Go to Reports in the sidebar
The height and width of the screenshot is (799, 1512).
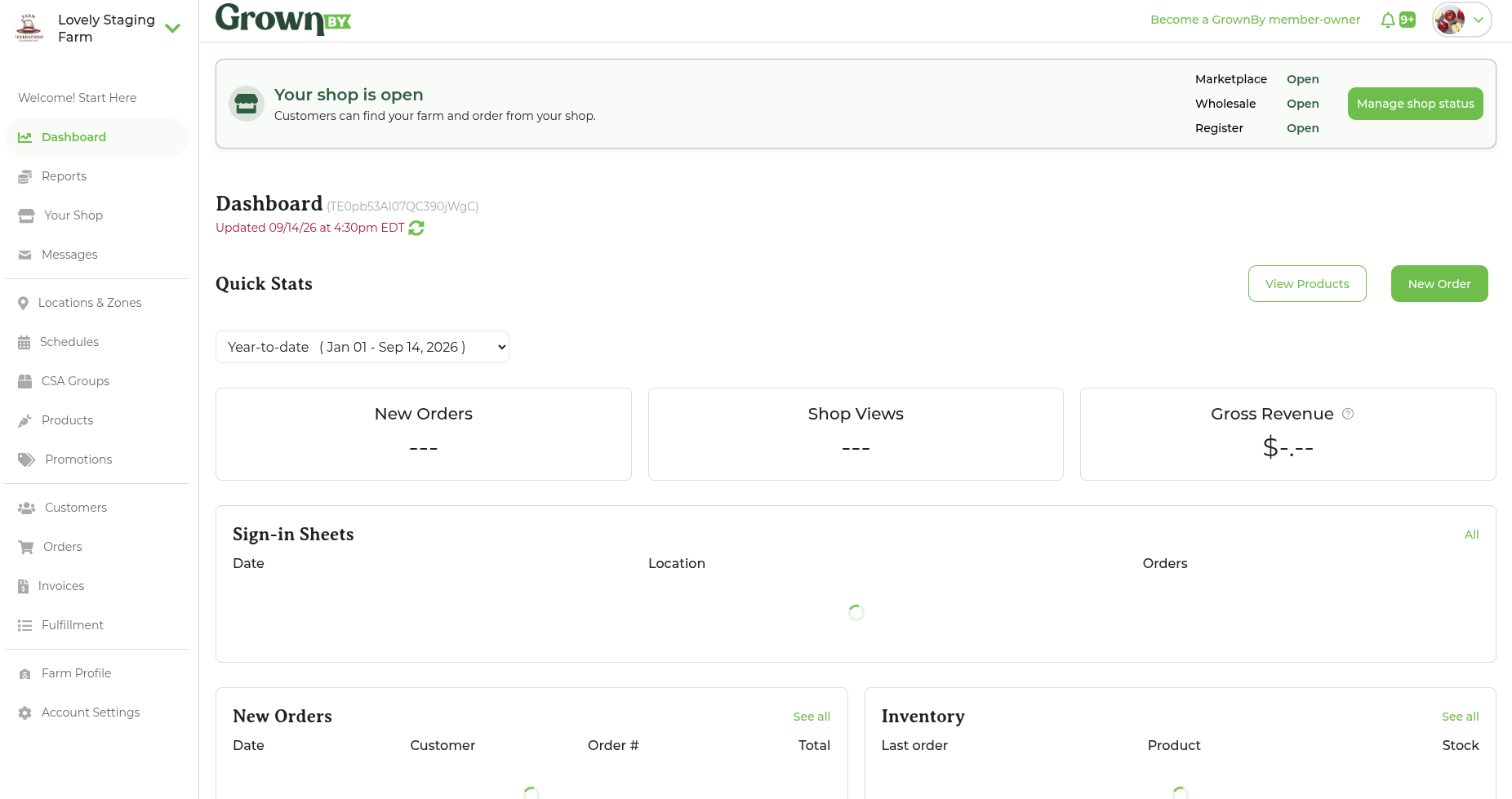pos(64,176)
